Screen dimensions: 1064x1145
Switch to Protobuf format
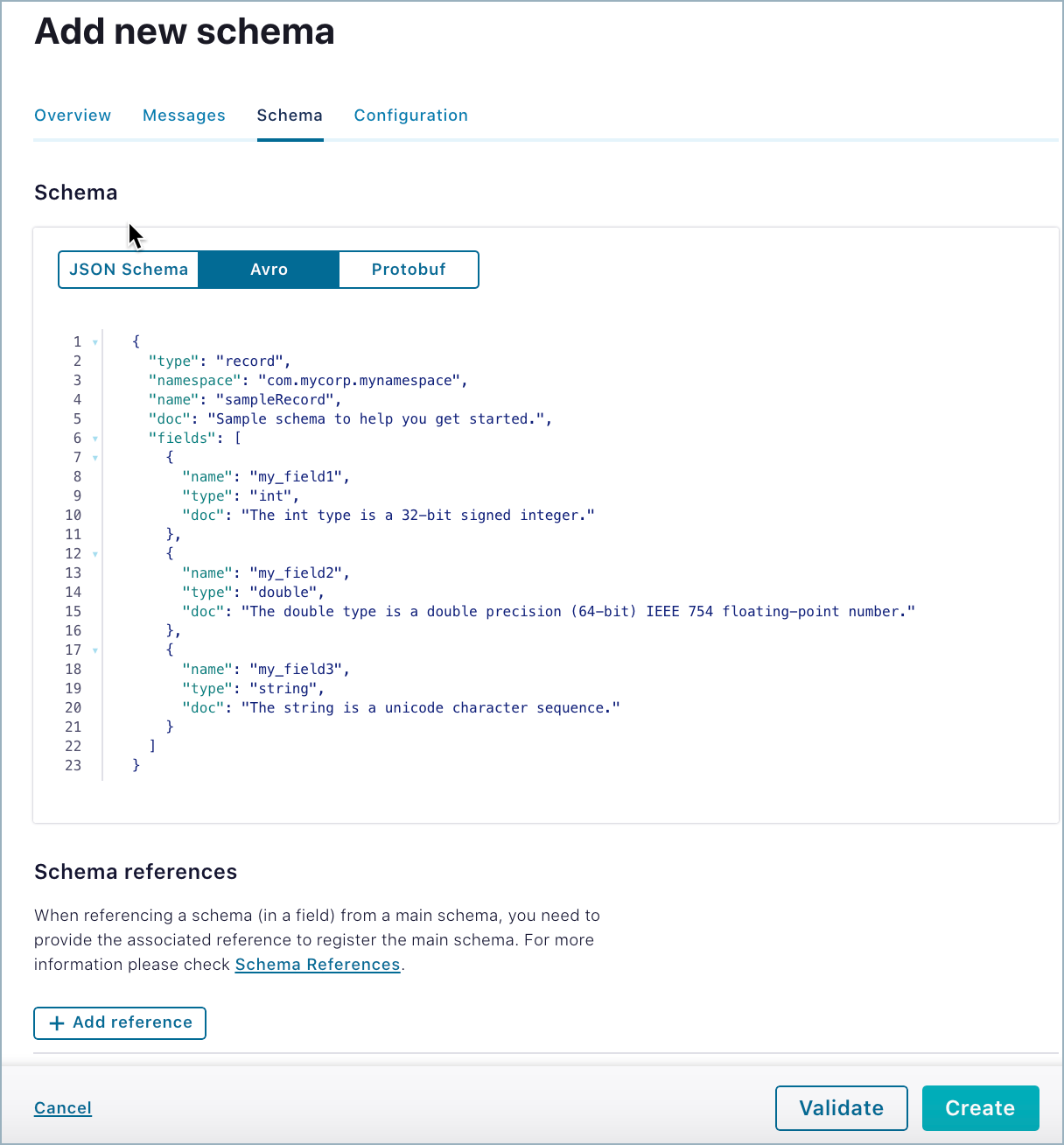[409, 270]
